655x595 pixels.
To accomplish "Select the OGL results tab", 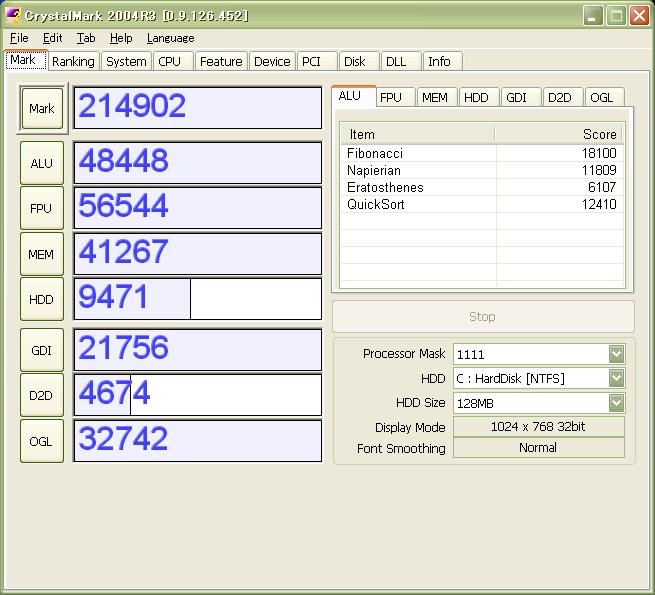I will click(601, 97).
